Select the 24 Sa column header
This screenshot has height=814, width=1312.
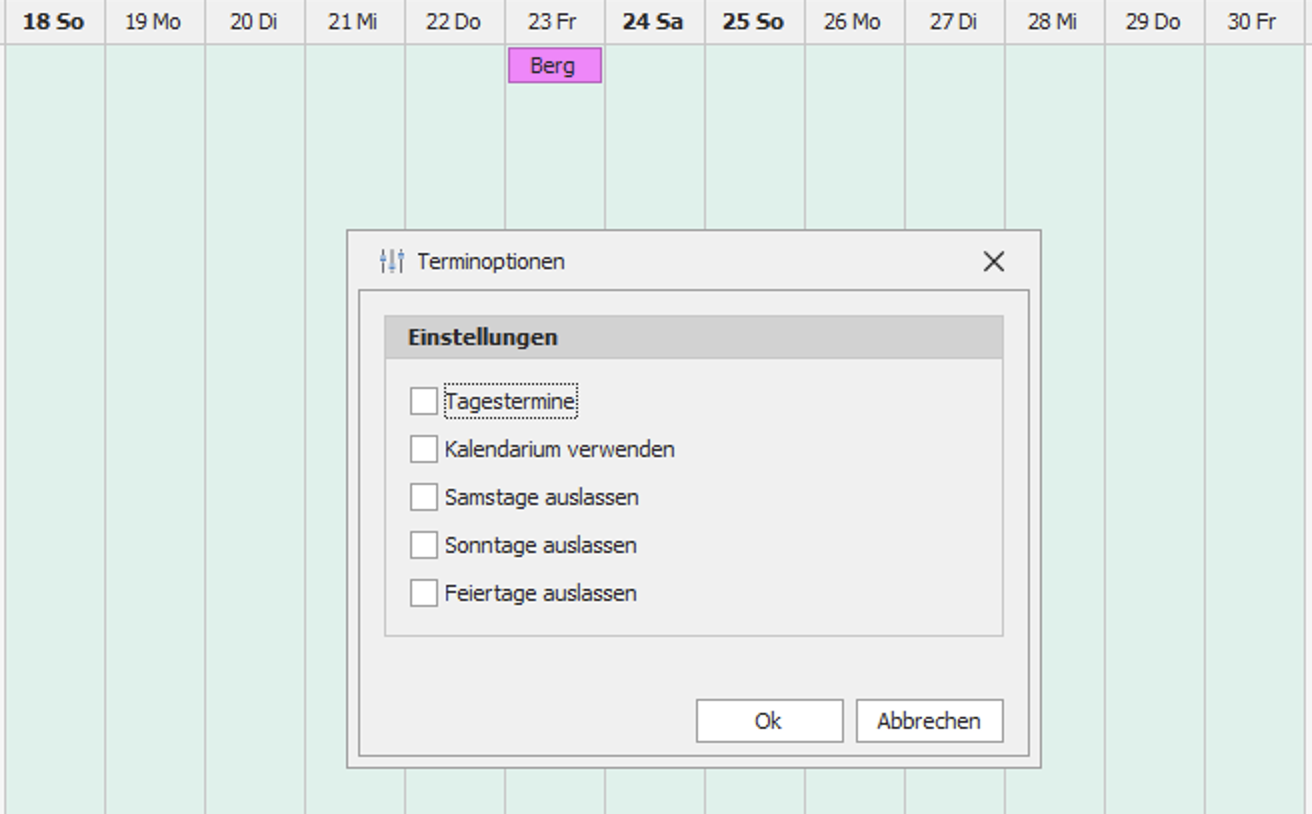[x=653, y=18]
